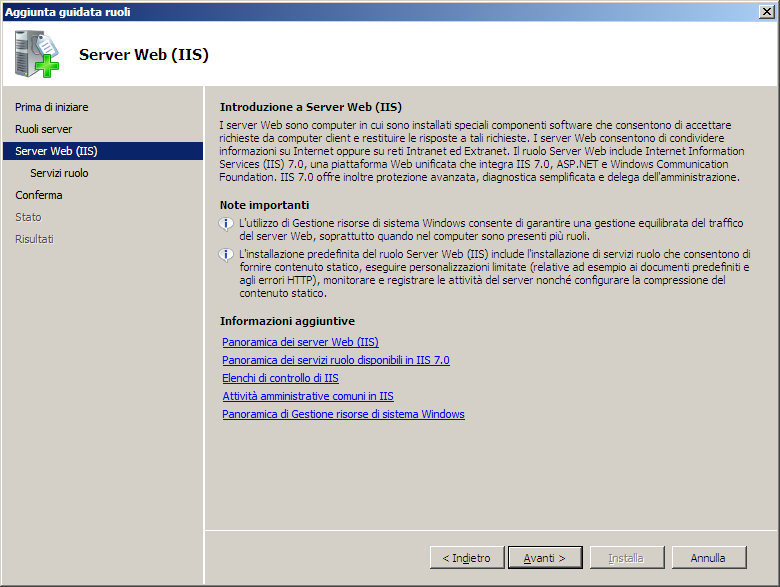Image resolution: width=780 pixels, height=587 pixels.
Task: Go back with Indietro button
Action: click(x=467, y=558)
